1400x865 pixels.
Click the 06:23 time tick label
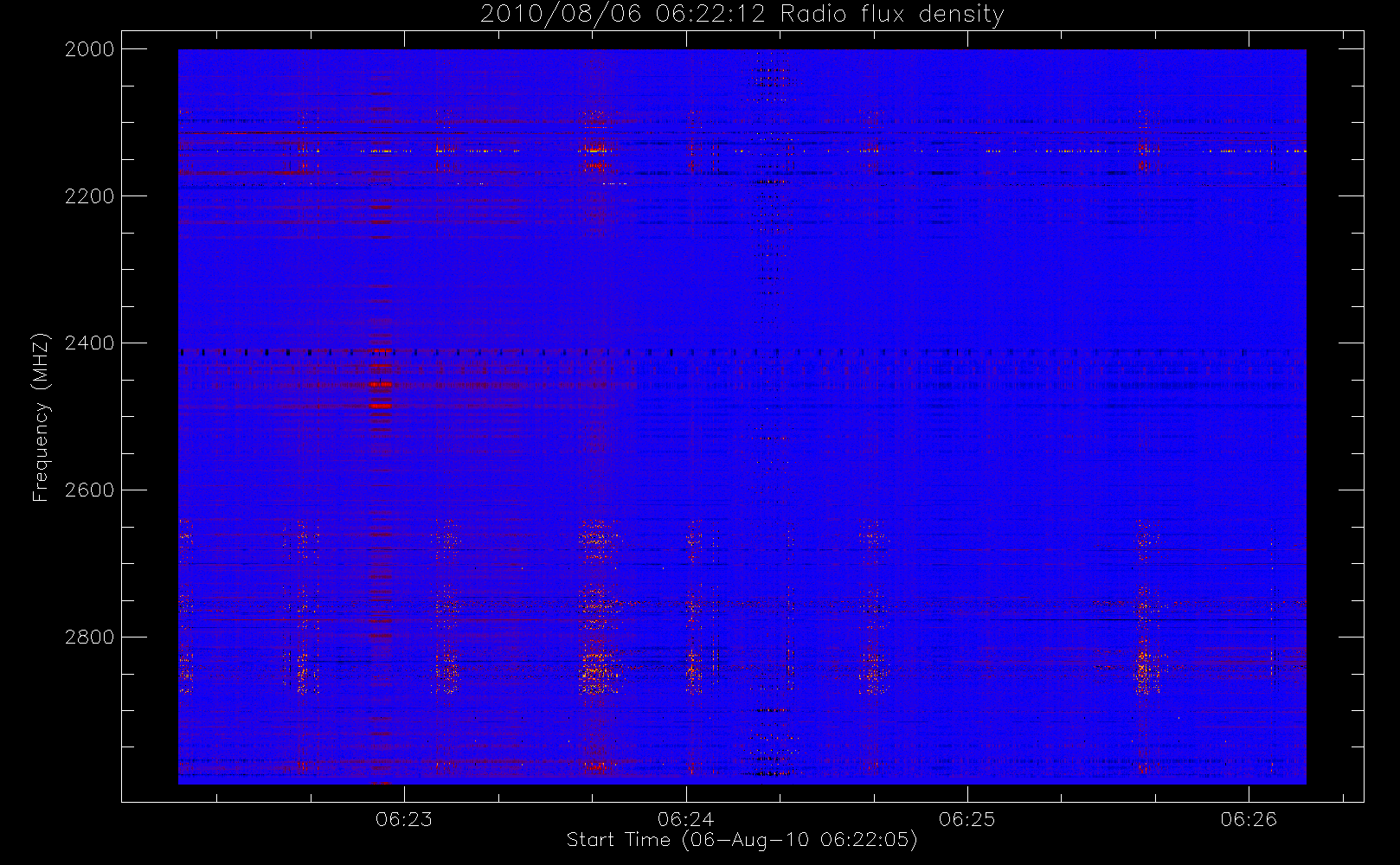pyautogui.click(x=404, y=819)
